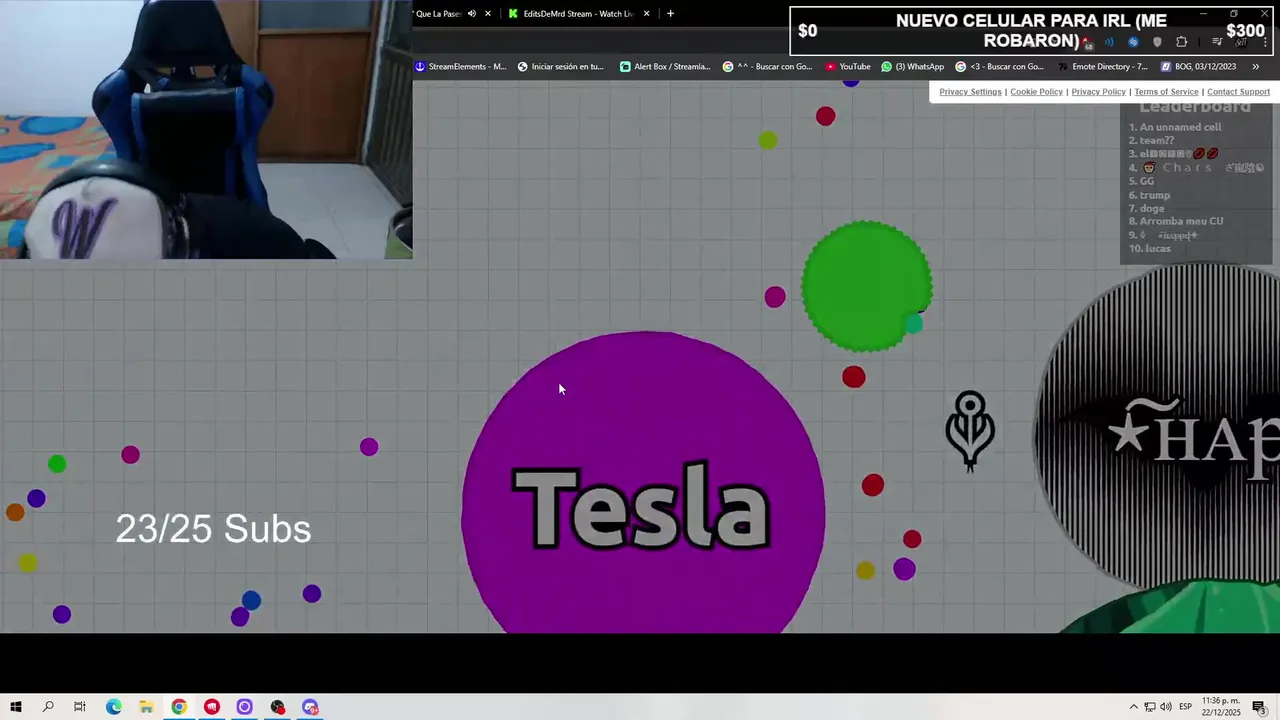Switch input language via ESP indicator
Viewport: 1280px width, 720px height.
point(1185,707)
